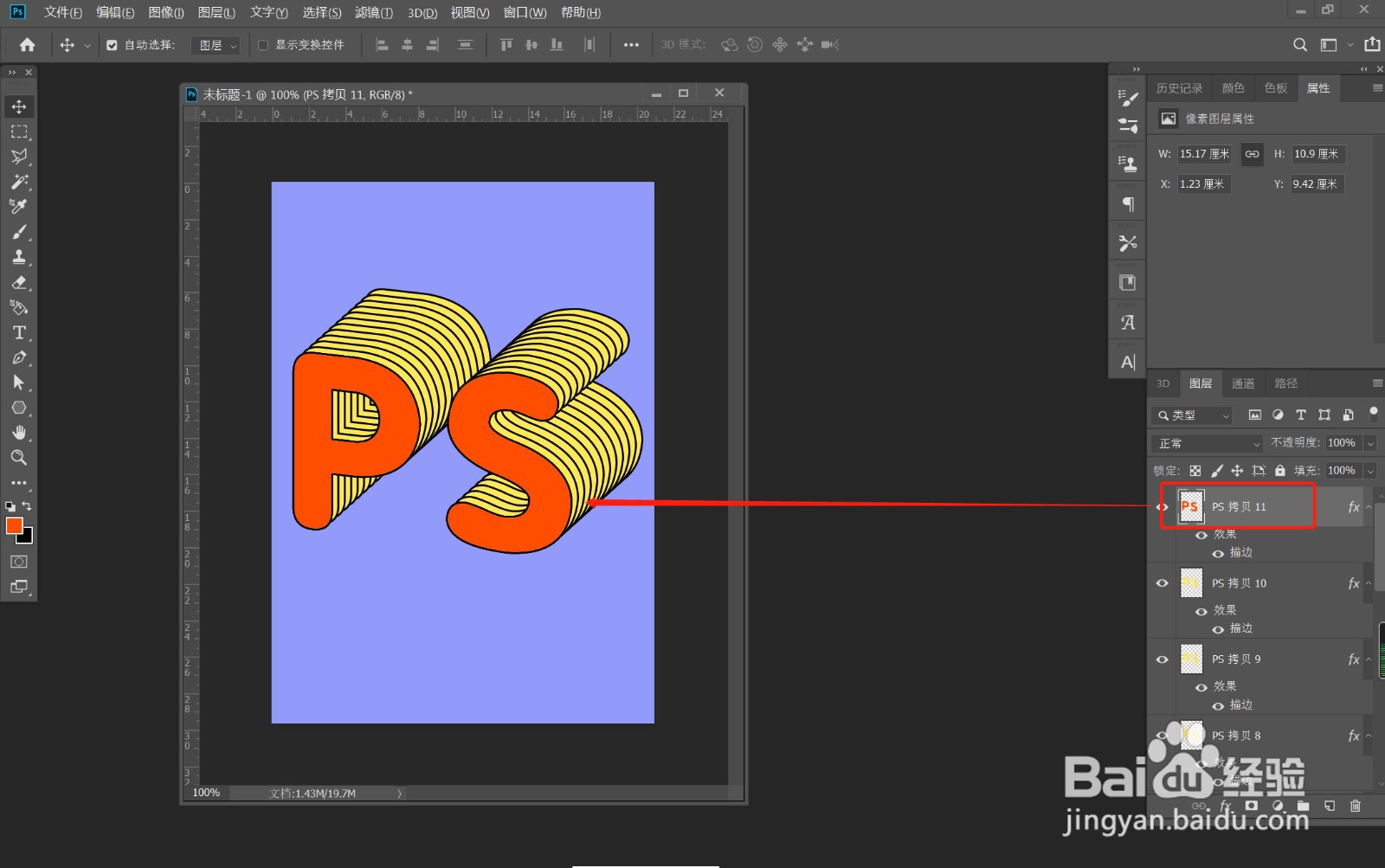Switch to the 历史记录 tab
The image size is (1385, 868).
(x=1179, y=88)
